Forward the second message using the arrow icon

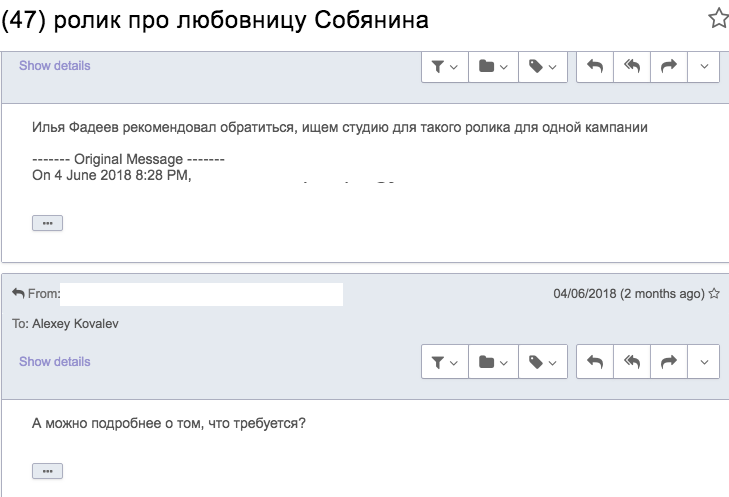pos(669,362)
